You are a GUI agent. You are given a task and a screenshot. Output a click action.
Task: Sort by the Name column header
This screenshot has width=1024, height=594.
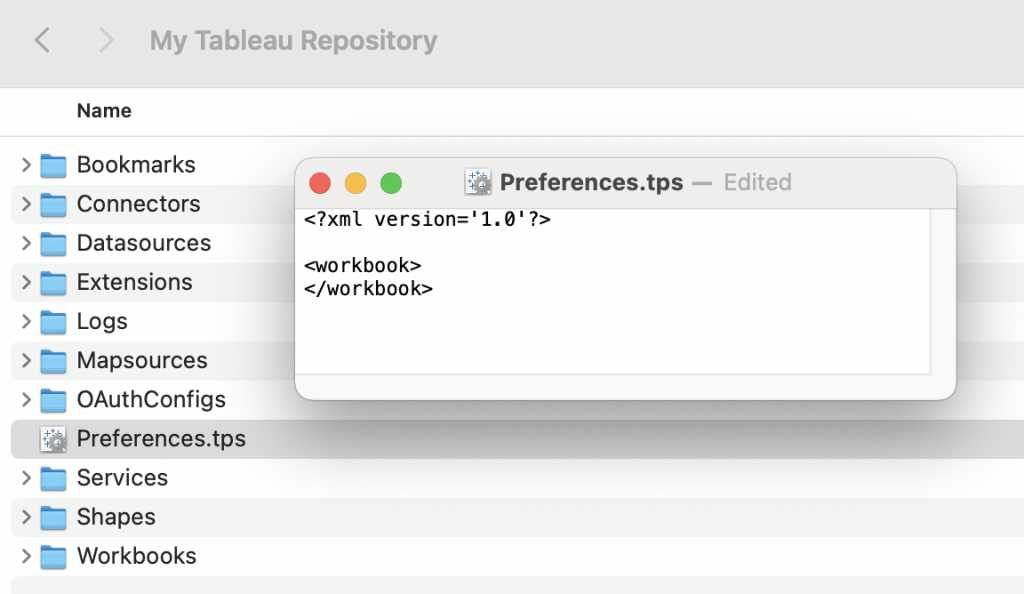click(104, 111)
